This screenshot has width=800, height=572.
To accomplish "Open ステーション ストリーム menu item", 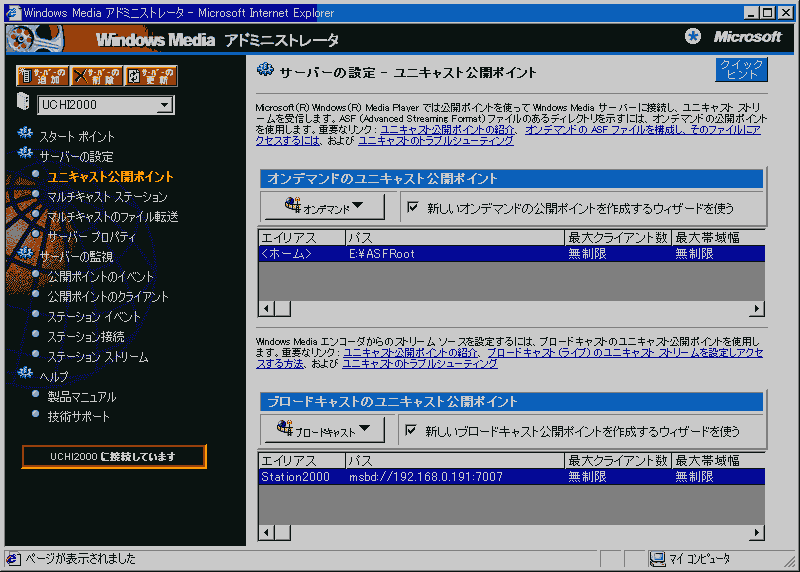I will [97, 357].
